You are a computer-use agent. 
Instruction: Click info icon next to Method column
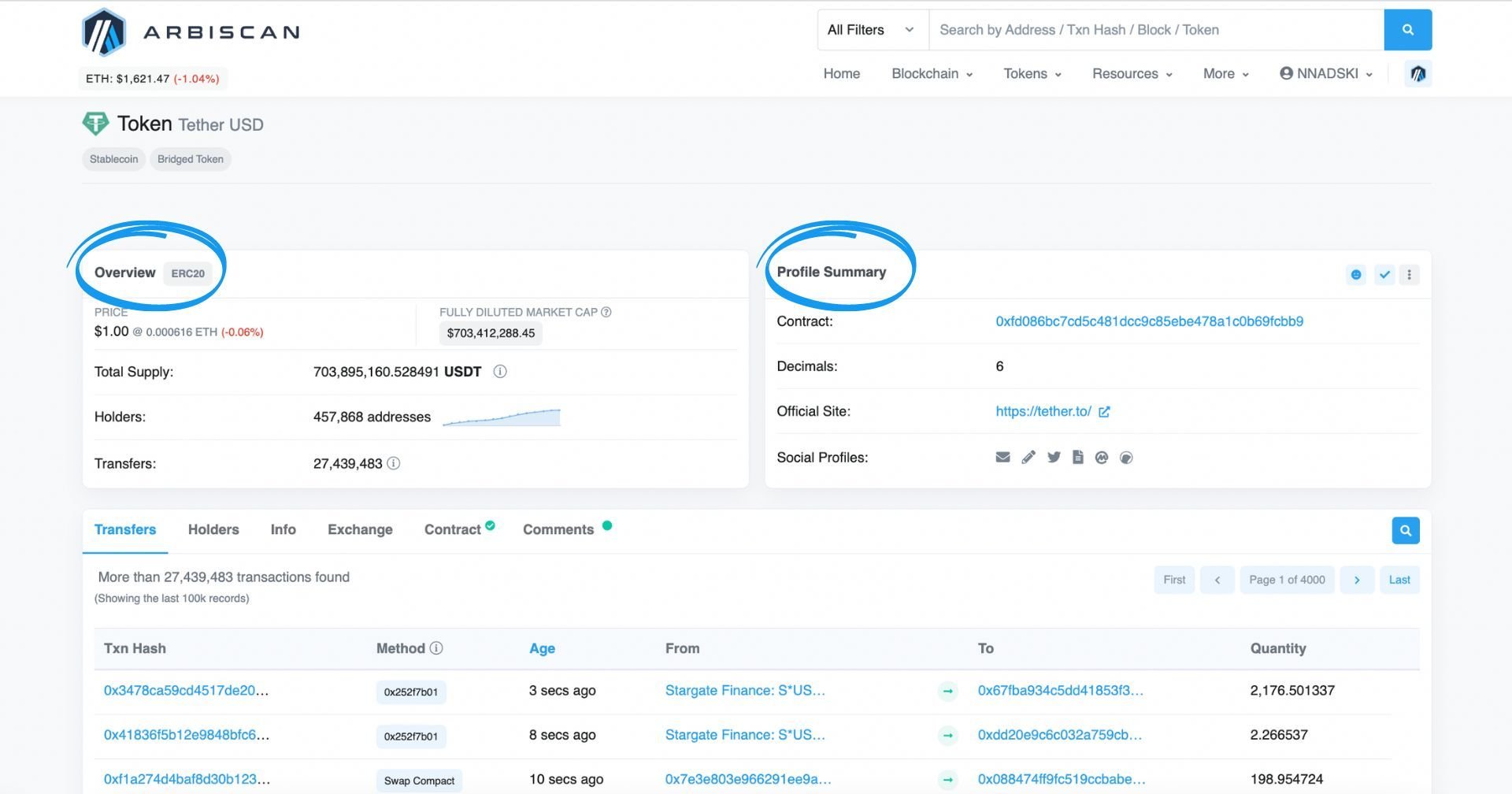(x=436, y=647)
